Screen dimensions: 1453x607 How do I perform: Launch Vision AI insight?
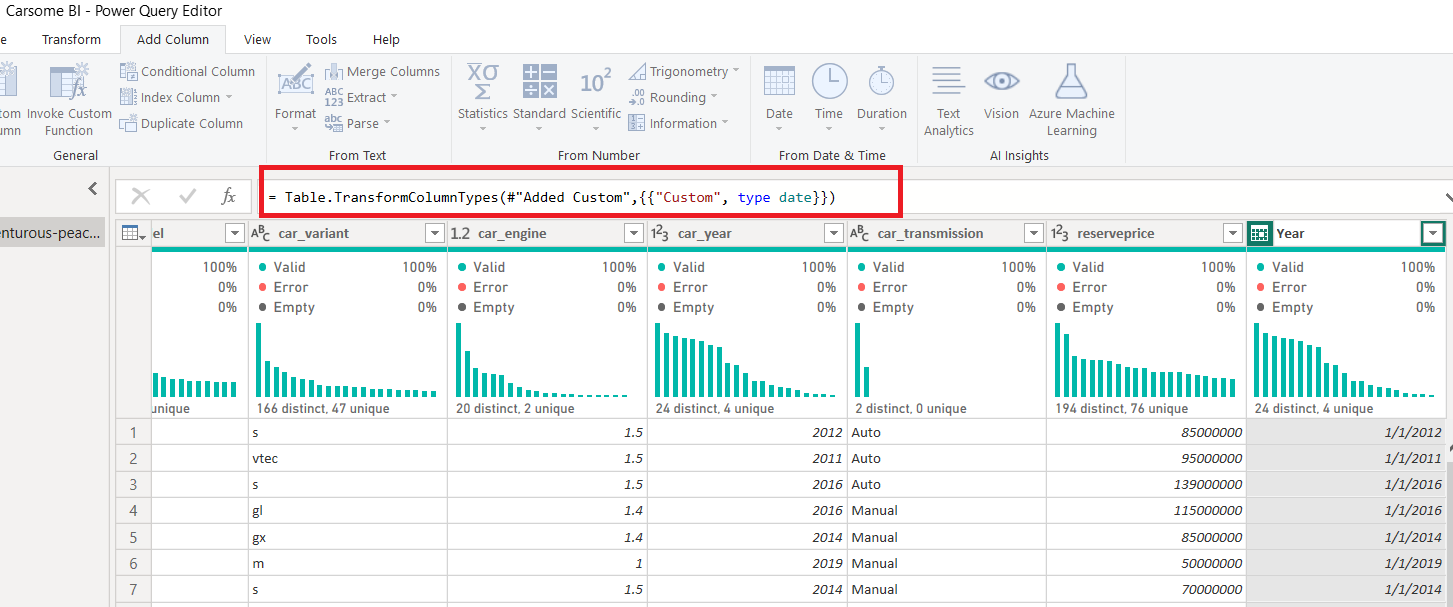pyautogui.click(x=1001, y=92)
